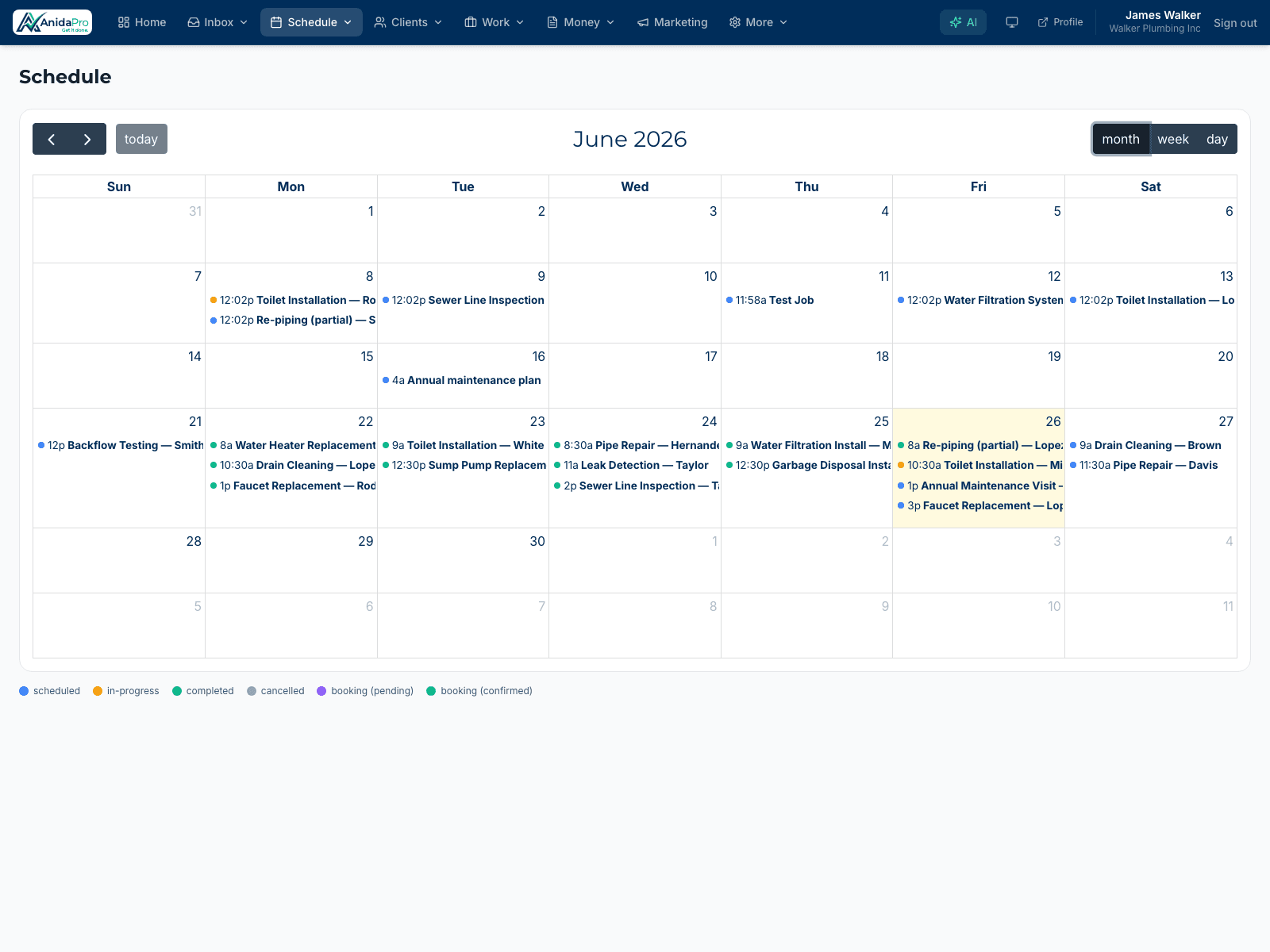Switch to day view

coord(1217,139)
